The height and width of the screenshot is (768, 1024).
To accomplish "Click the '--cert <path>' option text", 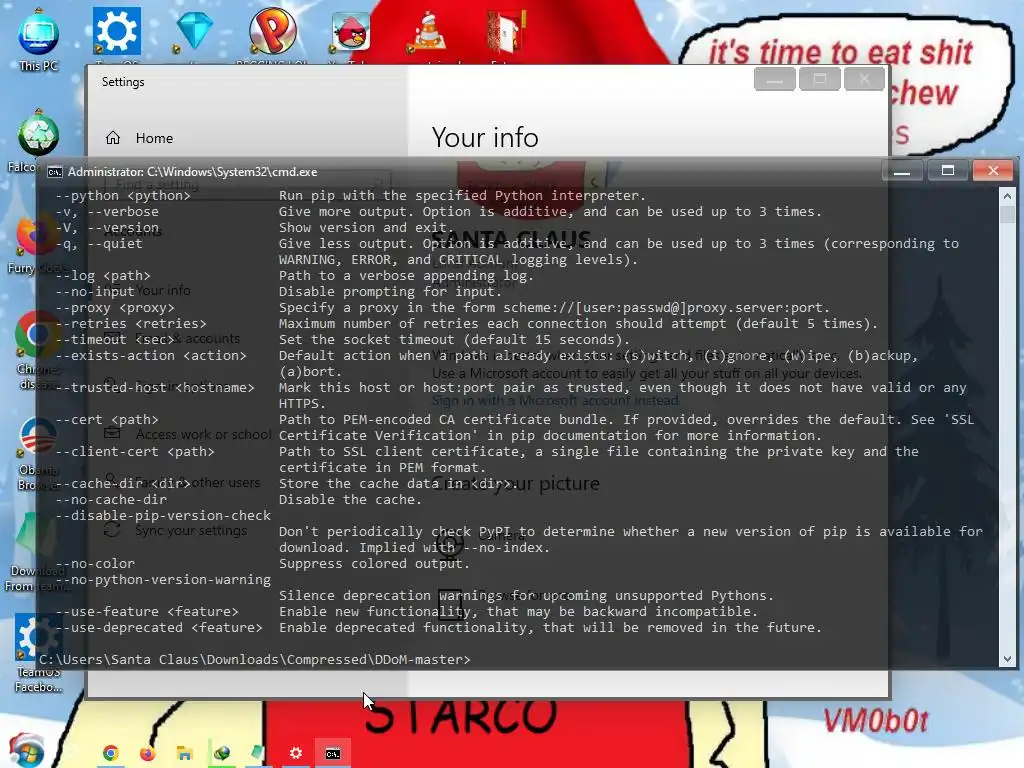I will 107,419.
